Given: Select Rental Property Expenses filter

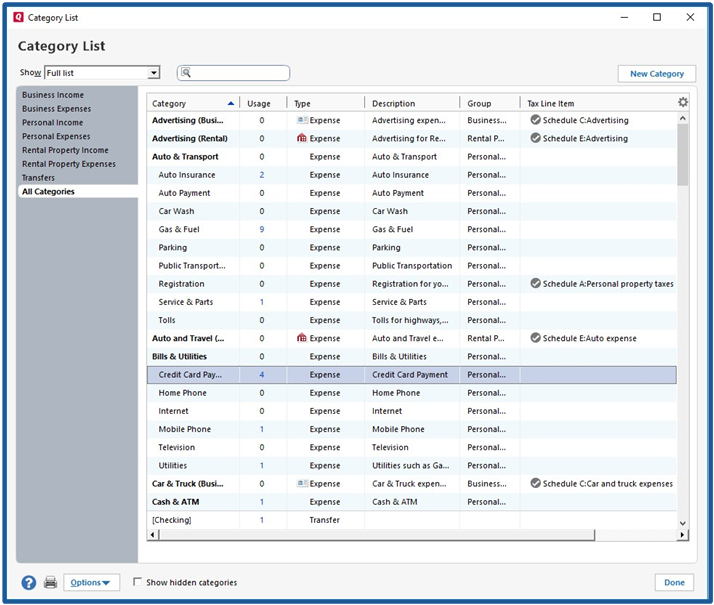Looking at the screenshot, I should pyautogui.click(x=69, y=164).
